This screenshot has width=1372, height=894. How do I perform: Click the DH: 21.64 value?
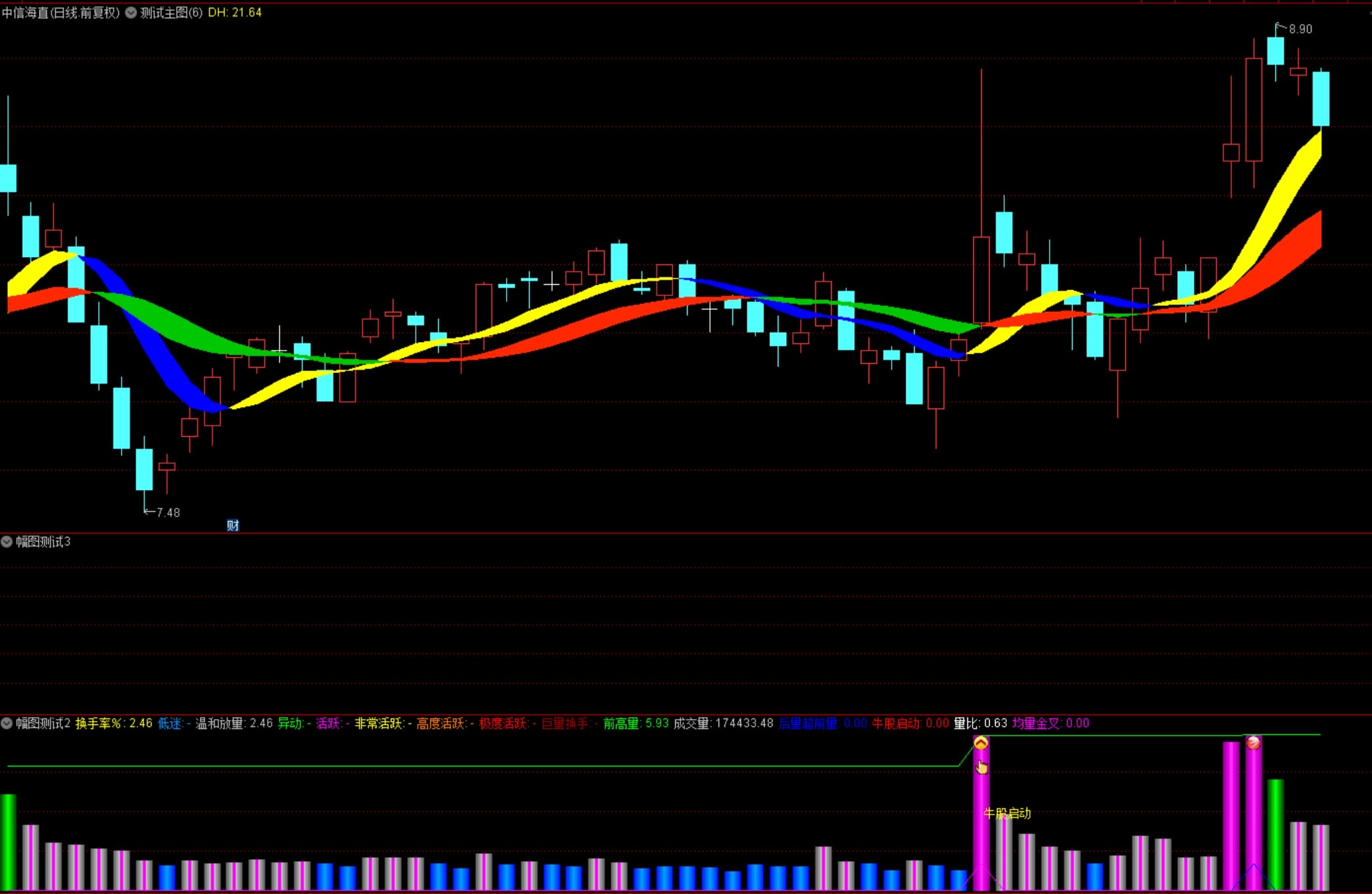pos(235,12)
